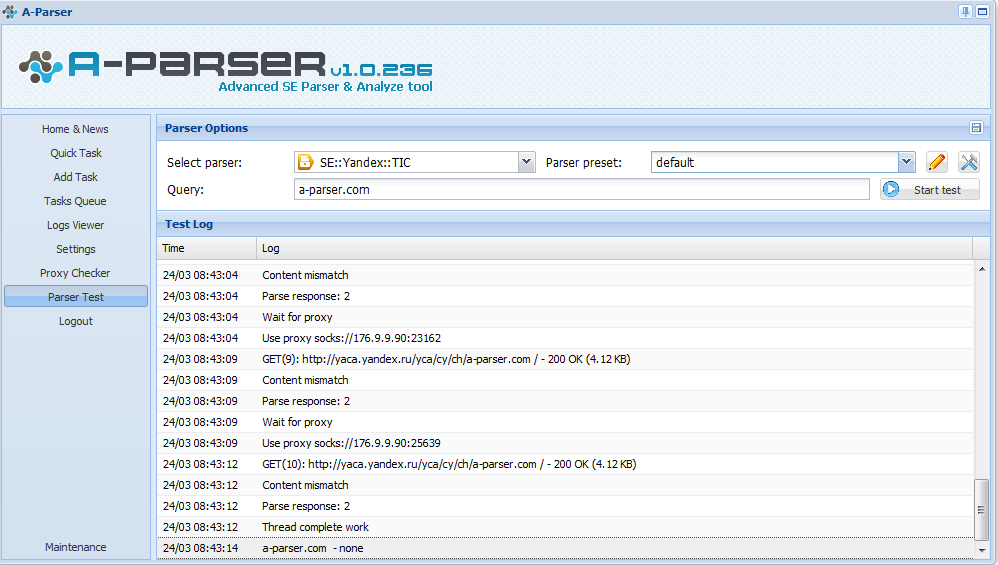This screenshot has height=565, width=998.
Task: Click the Start test button
Action: coord(930,190)
